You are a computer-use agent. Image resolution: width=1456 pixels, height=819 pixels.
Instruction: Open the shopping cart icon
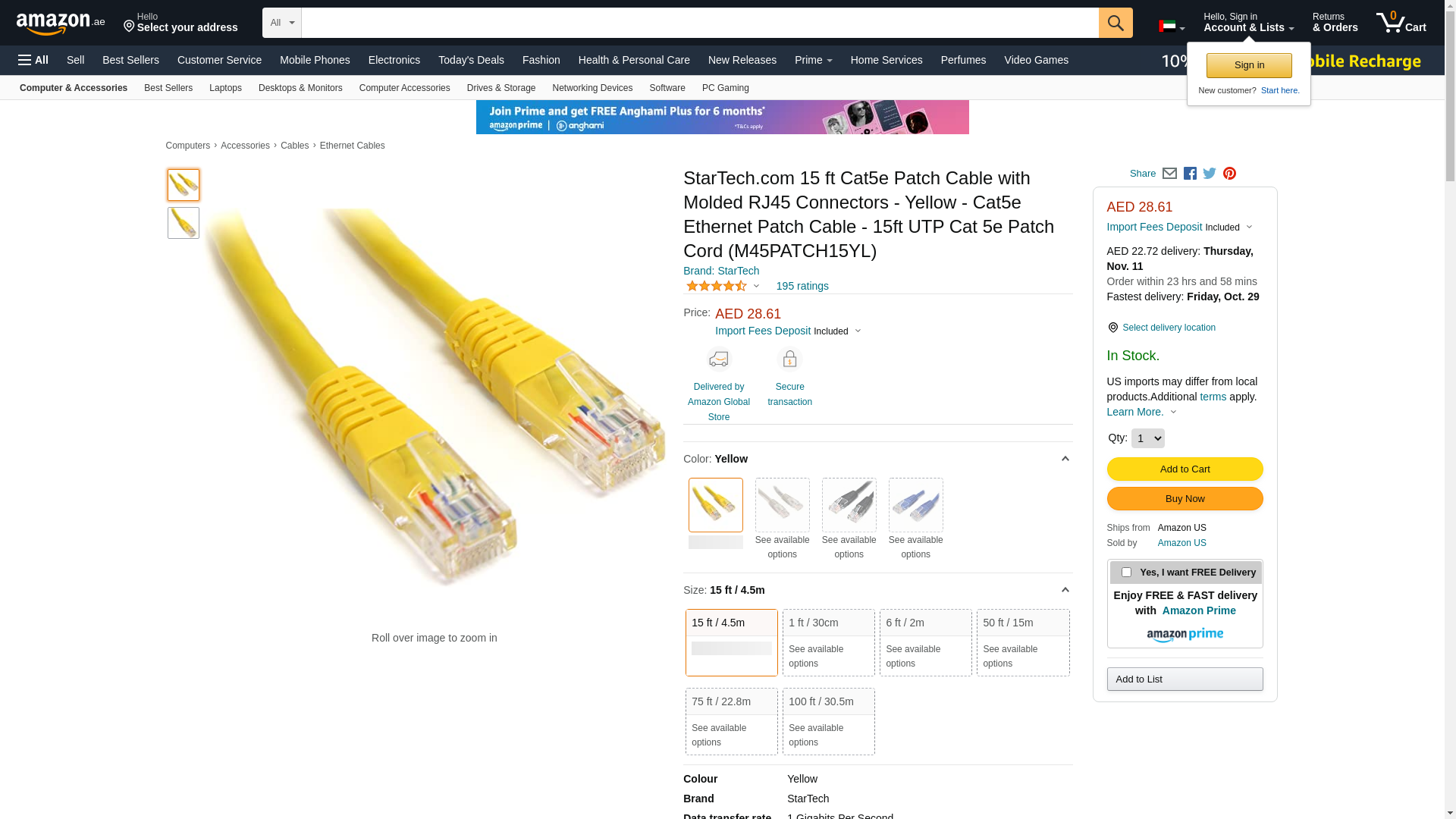coord(1400,23)
